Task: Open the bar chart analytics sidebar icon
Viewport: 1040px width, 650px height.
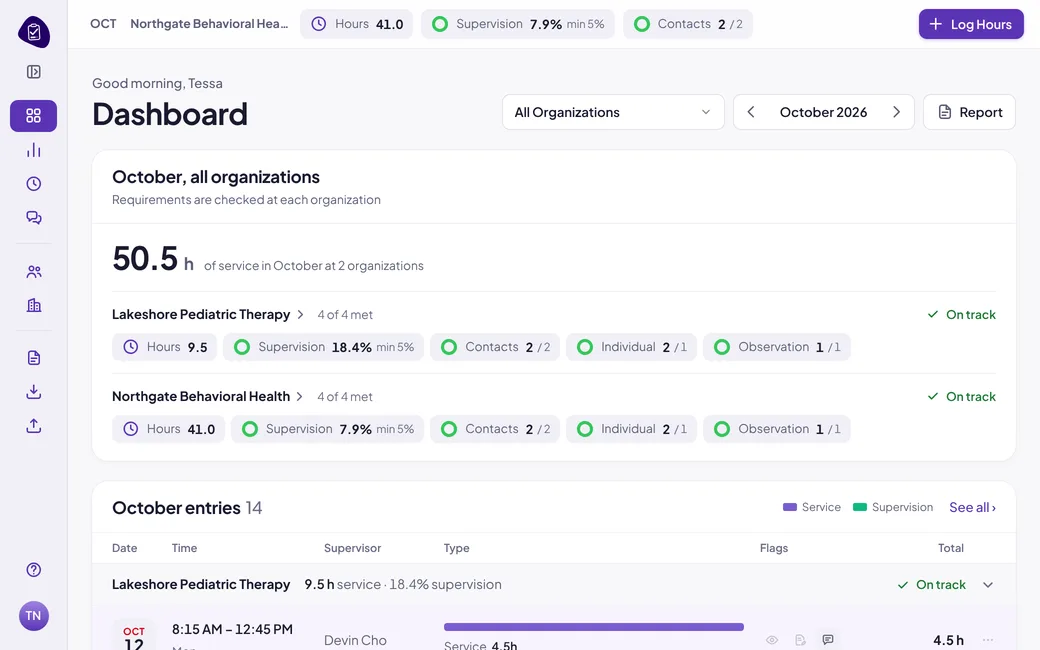Action: pos(34,151)
